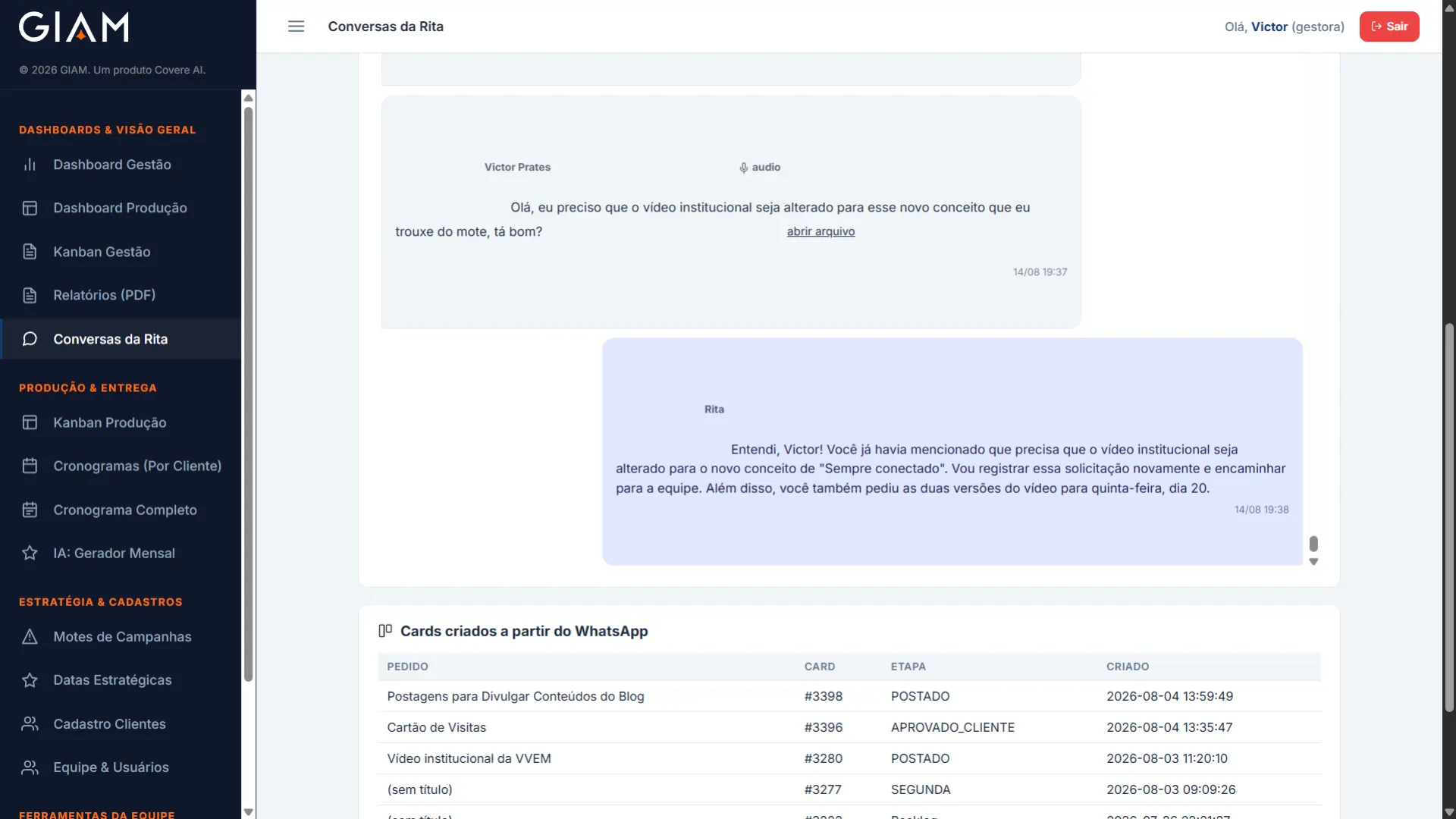Toggle the hamburger menu icon
The width and height of the screenshot is (1456, 819).
tap(296, 27)
